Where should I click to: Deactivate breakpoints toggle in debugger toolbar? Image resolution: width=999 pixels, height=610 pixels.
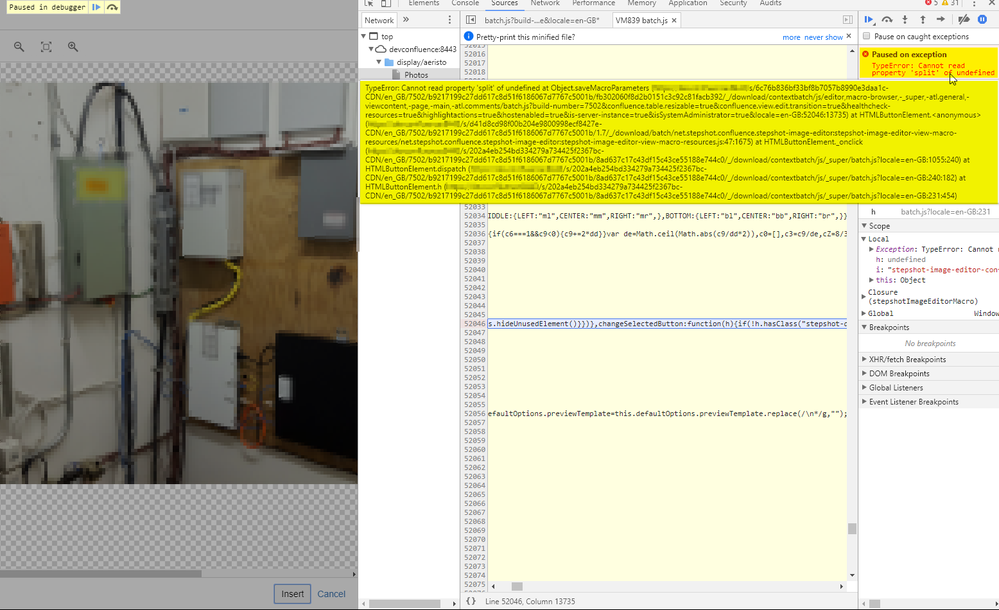[x=964, y=20]
